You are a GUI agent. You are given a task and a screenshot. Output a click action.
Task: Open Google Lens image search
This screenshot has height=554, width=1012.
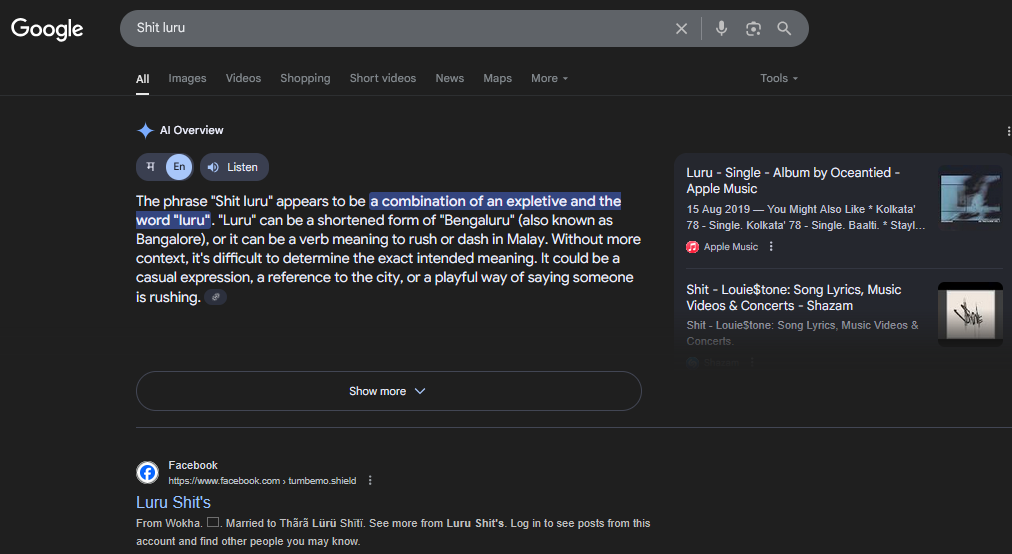point(753,28)
